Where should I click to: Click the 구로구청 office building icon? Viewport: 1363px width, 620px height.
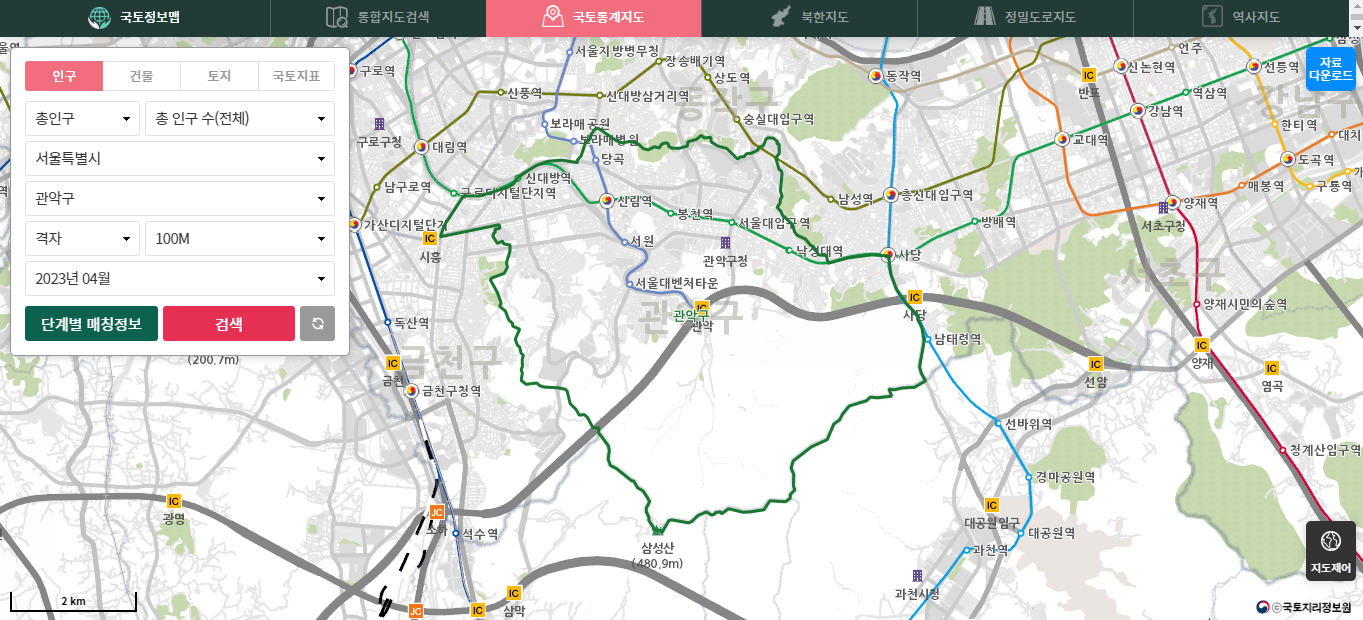point(379,124)
